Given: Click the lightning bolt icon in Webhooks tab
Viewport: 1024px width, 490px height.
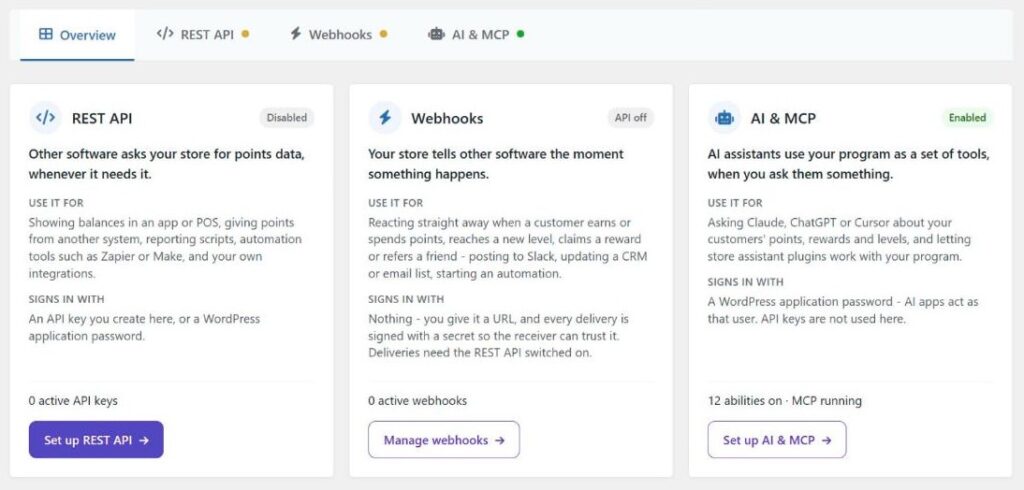Looking at the screenshot, I should click(x=296, y=34).
